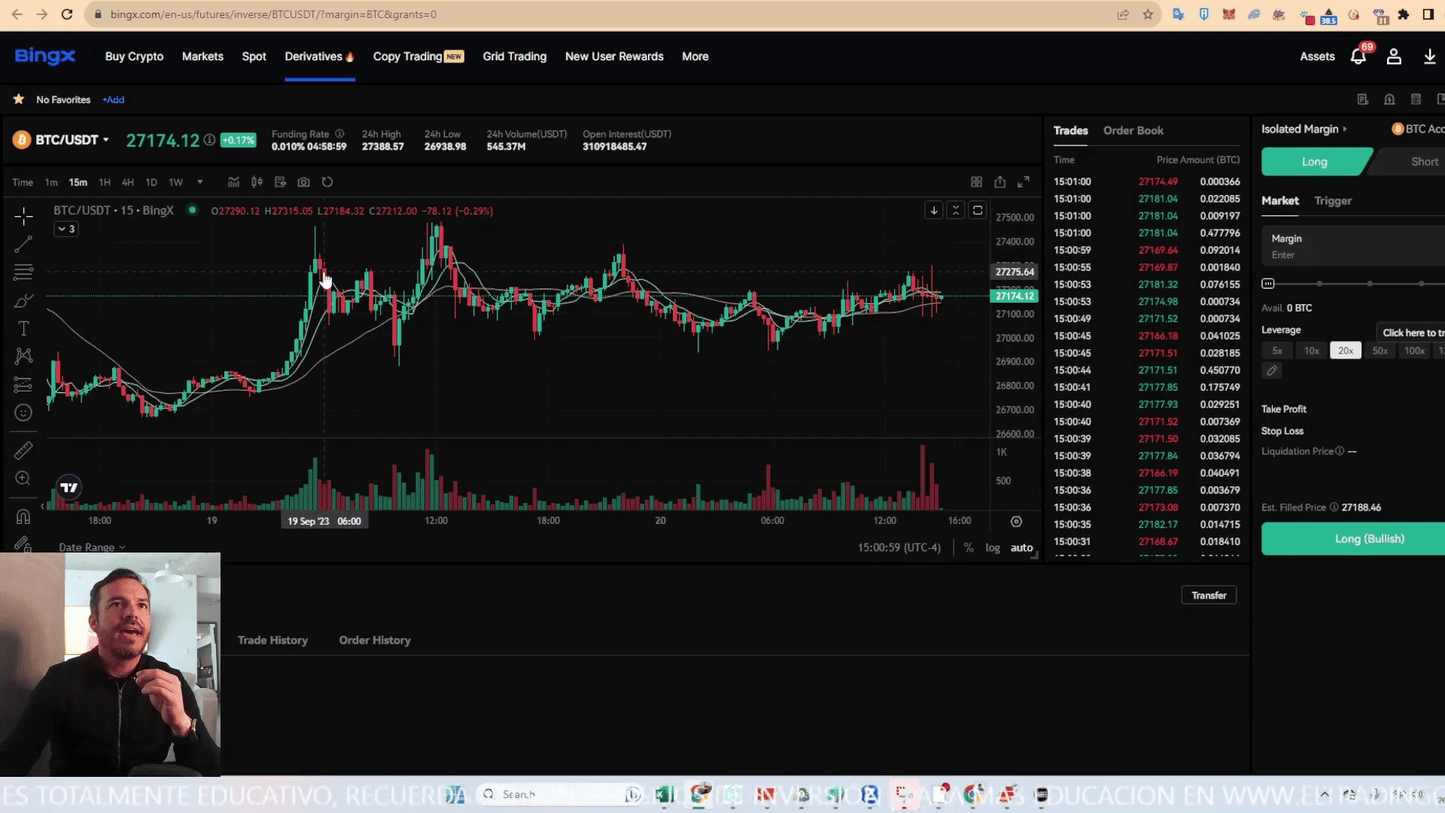Change the candlestick chart type
Screen dimensions: 1445x813
click(x=257, y=182)
